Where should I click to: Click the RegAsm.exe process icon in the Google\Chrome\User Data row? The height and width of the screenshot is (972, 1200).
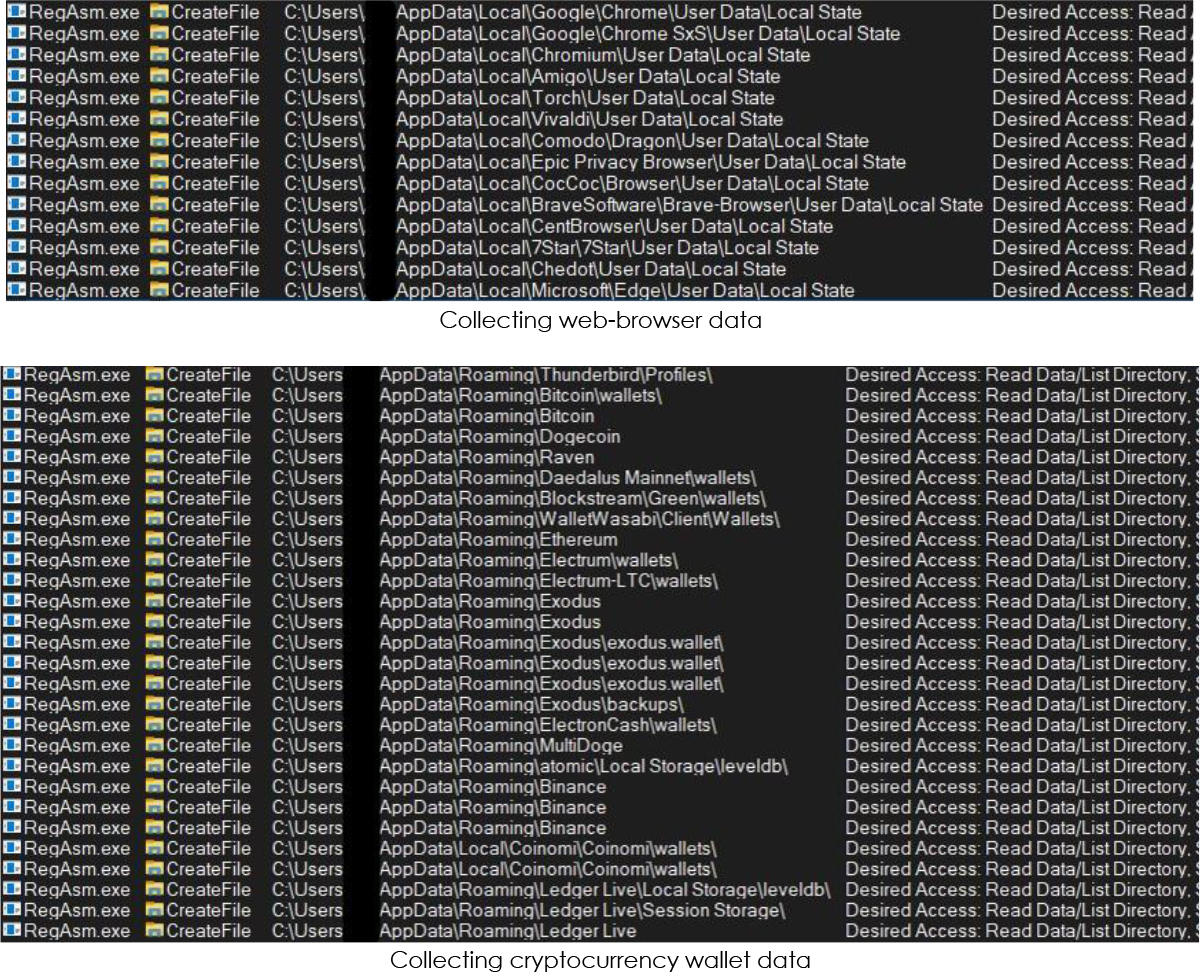(x=17, y=12)
